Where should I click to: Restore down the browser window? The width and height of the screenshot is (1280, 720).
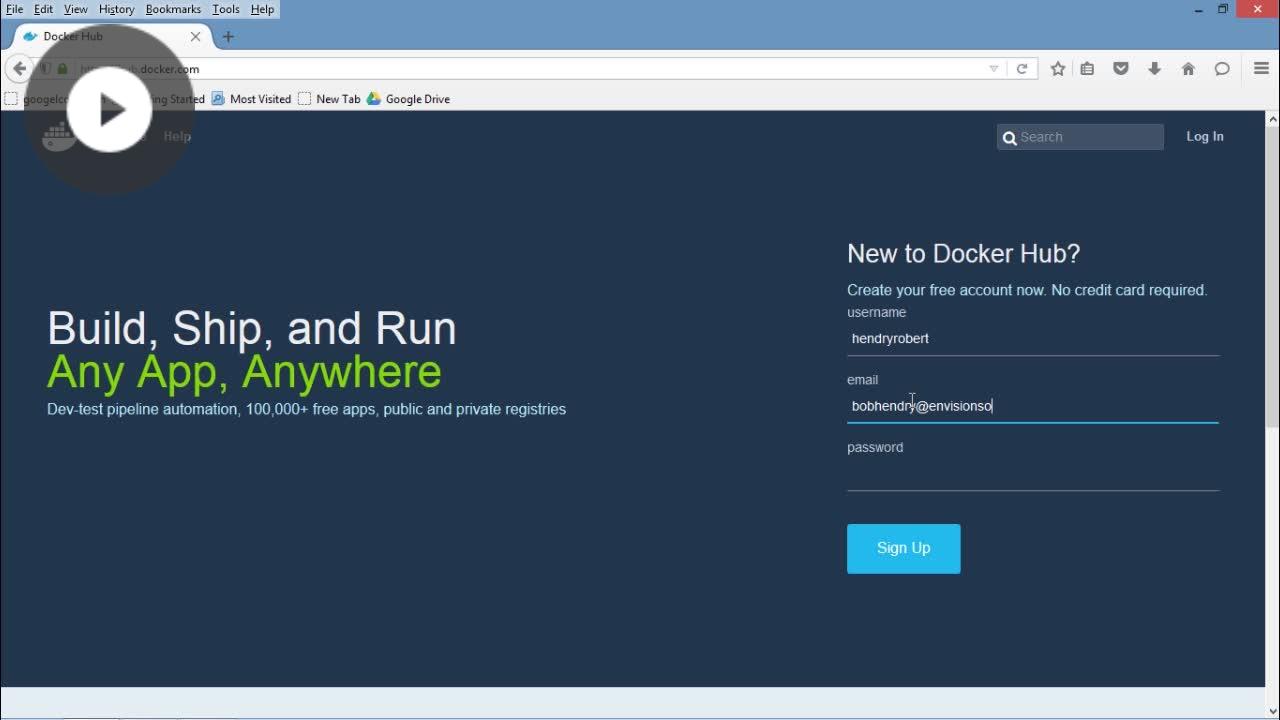[x=1222, y=9]
